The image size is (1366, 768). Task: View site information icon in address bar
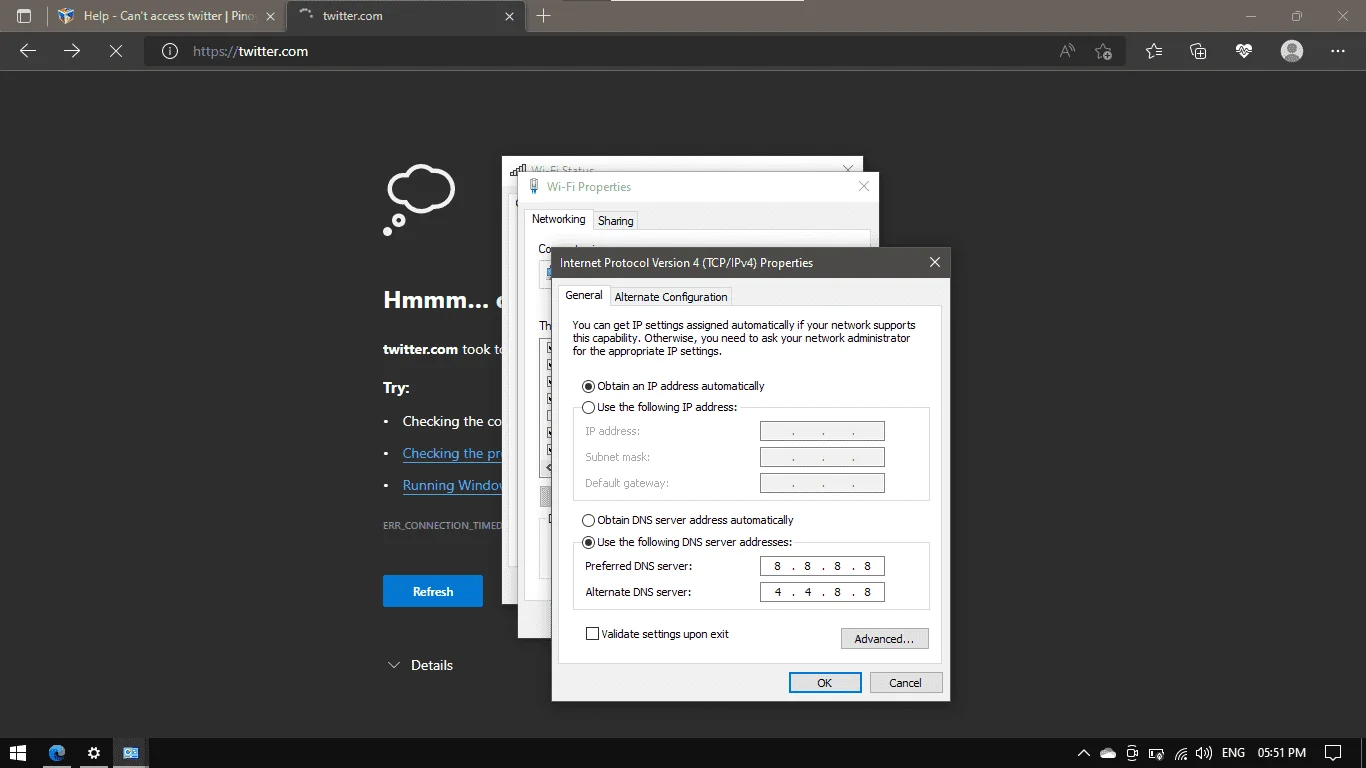(170, 51)
